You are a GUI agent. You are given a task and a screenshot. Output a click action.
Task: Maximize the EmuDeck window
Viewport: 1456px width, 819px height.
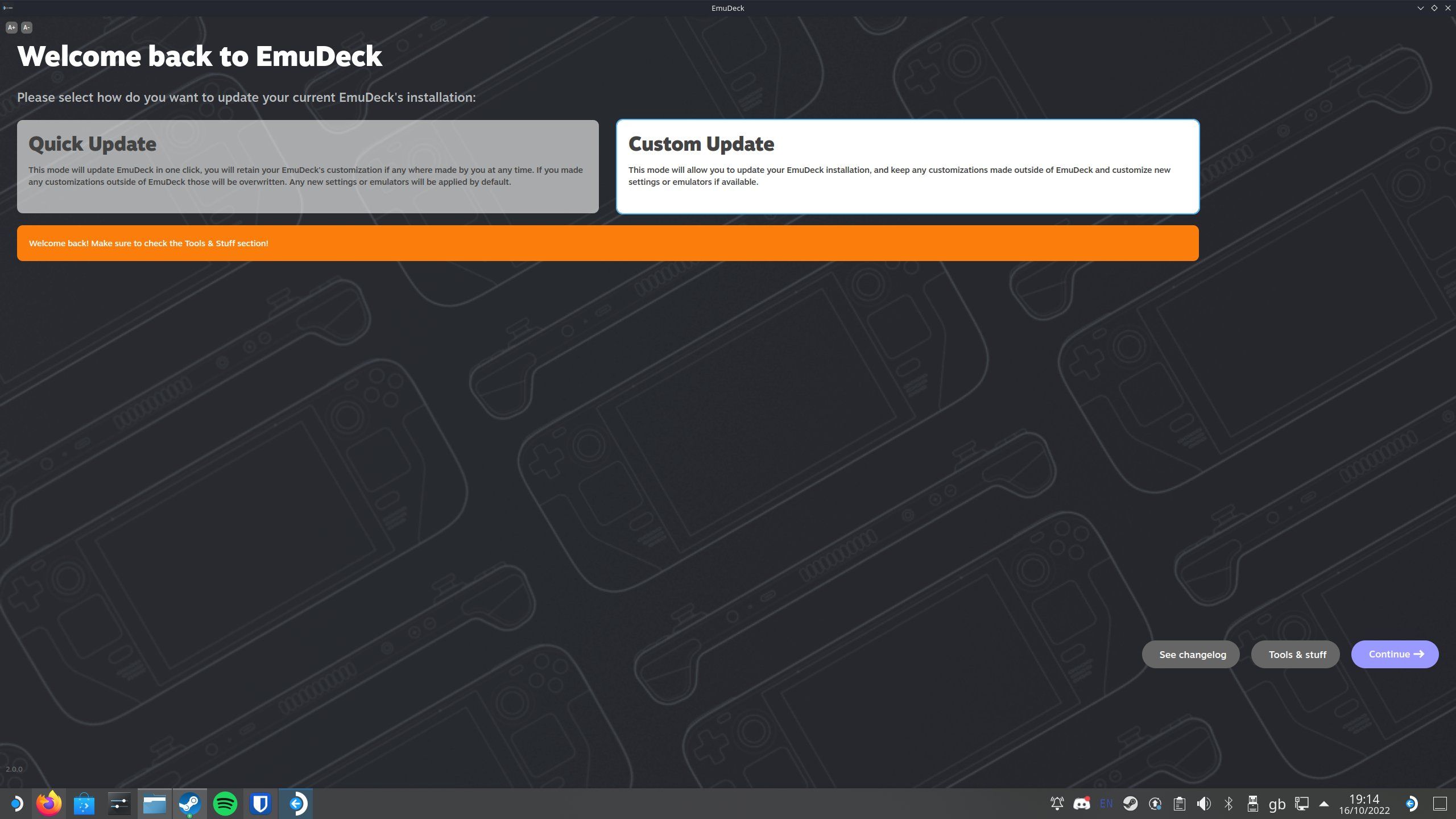(1434, 8)
